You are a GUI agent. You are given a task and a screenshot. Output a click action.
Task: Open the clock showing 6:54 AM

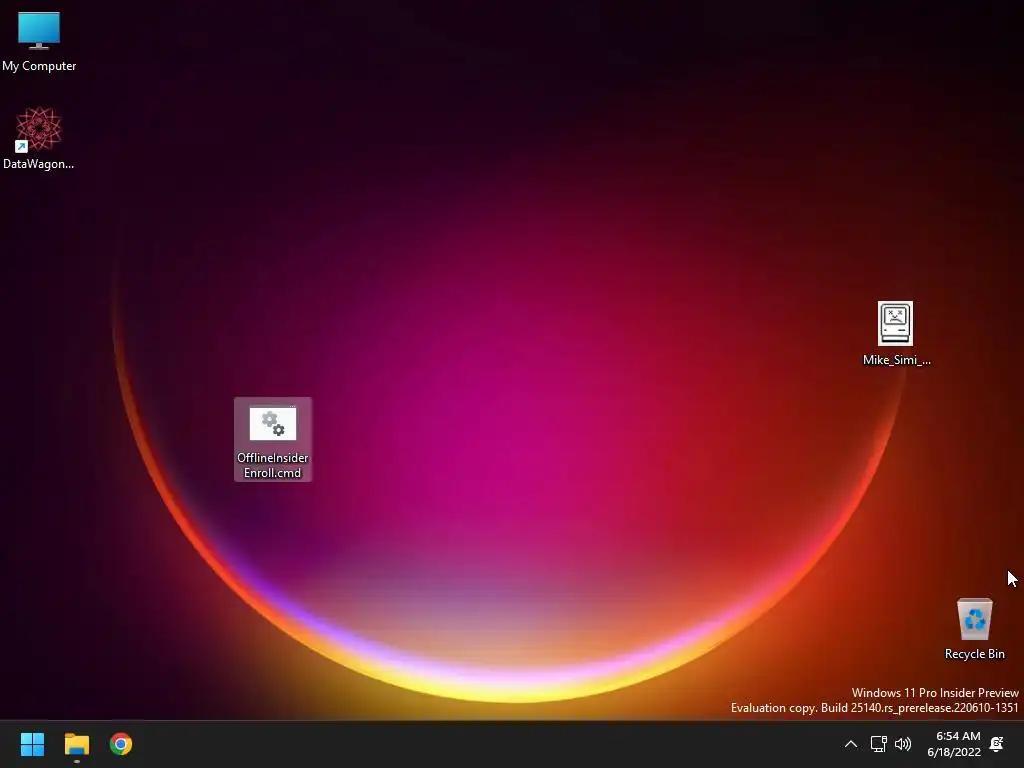[958, 736]
